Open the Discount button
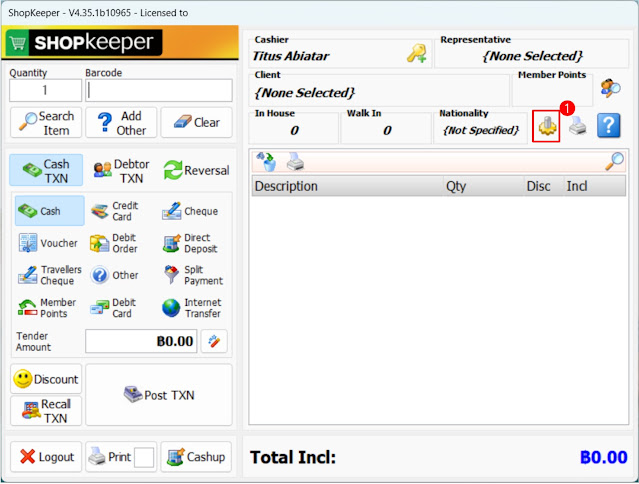639x484 pixels. 46,379
